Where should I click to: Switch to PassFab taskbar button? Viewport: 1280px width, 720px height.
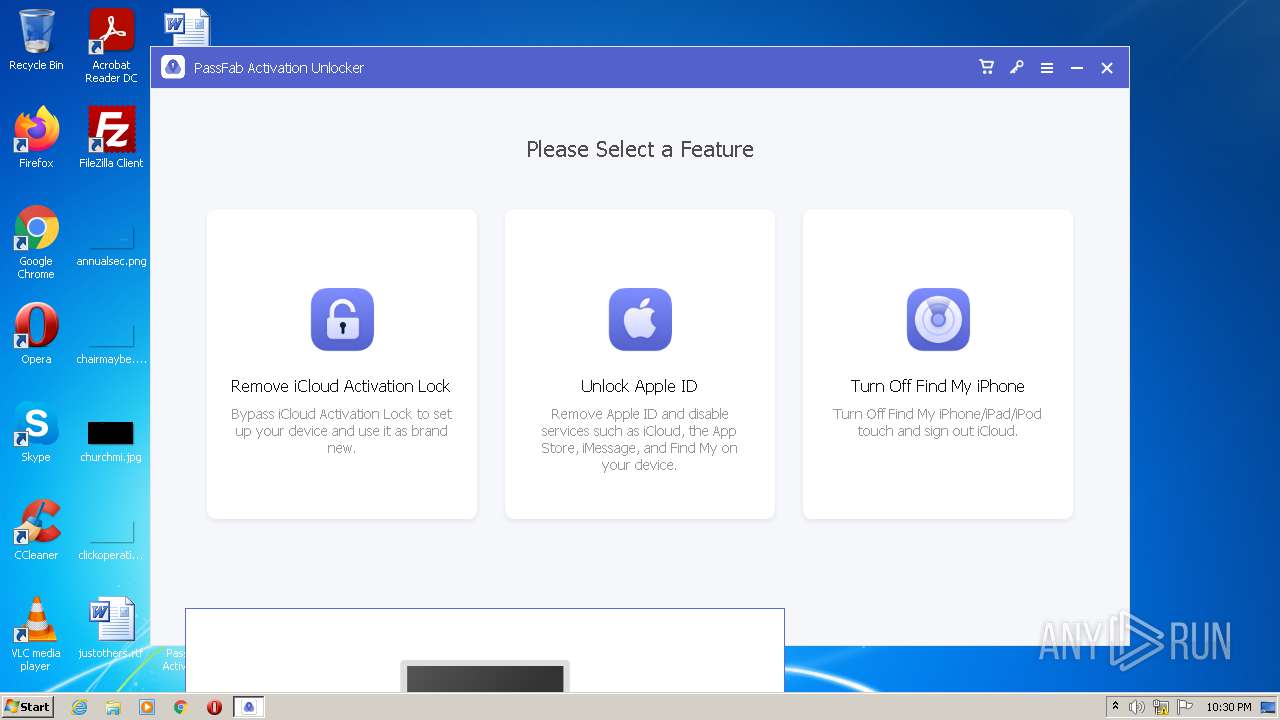click(x=249, y=707)
